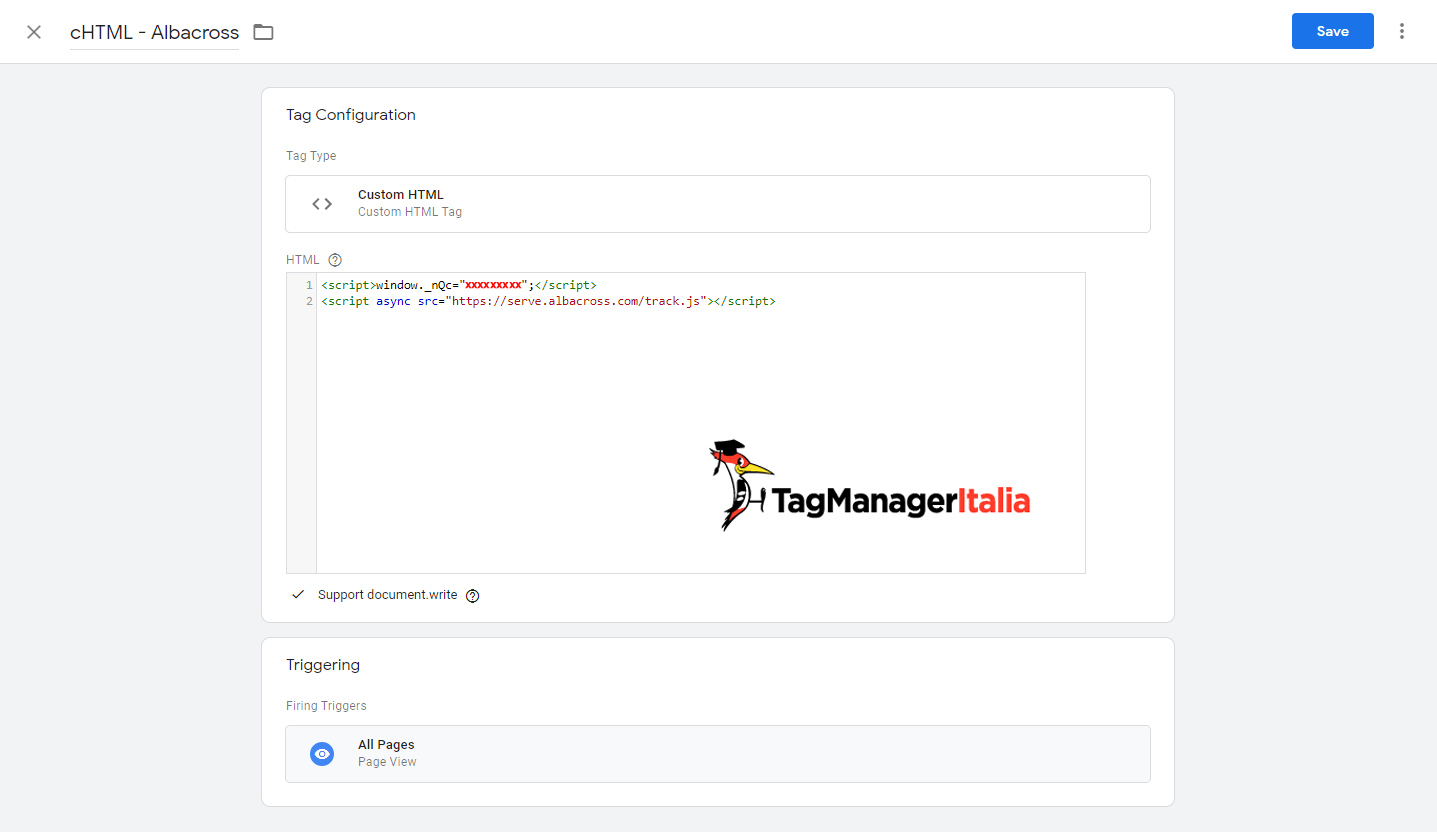This screenshot has width=1437, height=832.
Task: Toggle the Support document.write checkbox
Action: click(298, 594)
